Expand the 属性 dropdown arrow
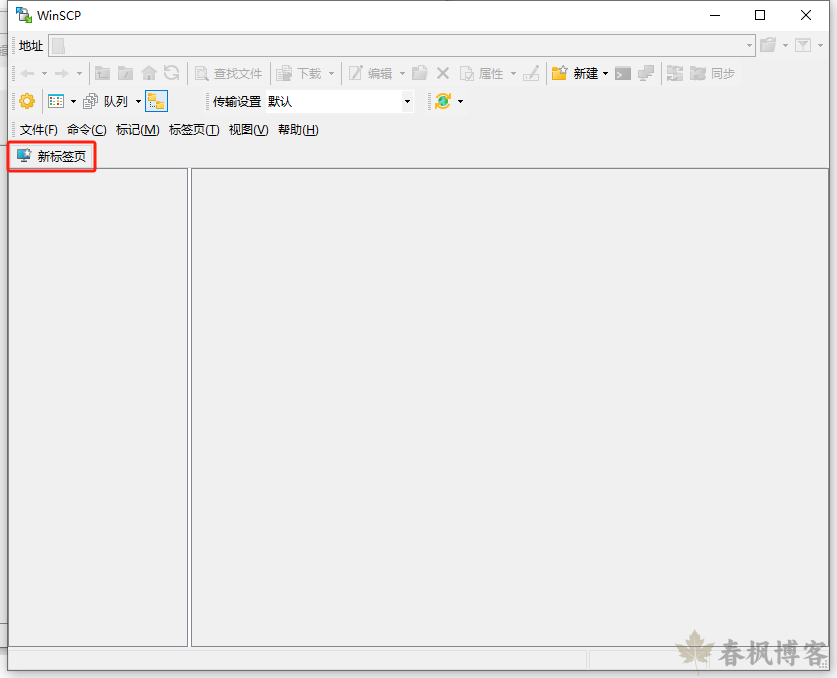This screenshot has width=837, height=678. (514, 74)
